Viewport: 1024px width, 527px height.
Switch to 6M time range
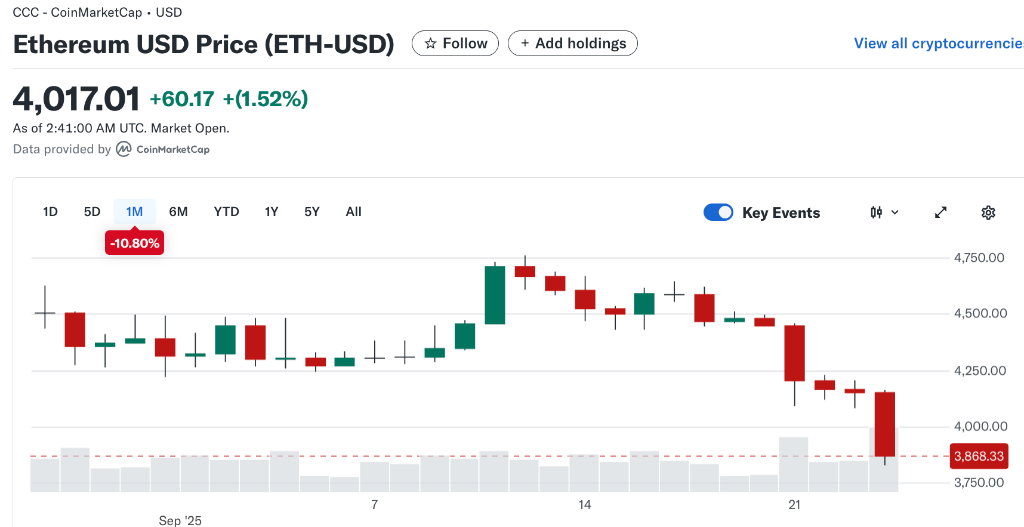click(178, 211)
